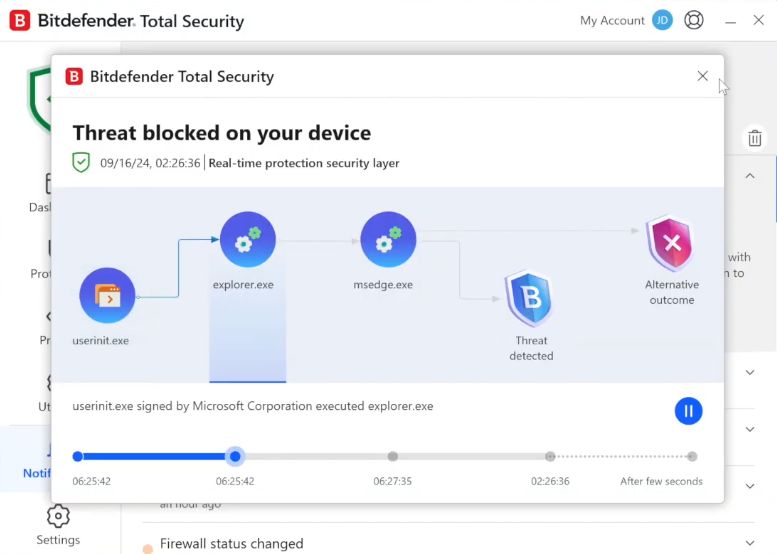Click the Bitdefender logo in dialog header
This screenshot has height=554, width=777.
(74, 77)
